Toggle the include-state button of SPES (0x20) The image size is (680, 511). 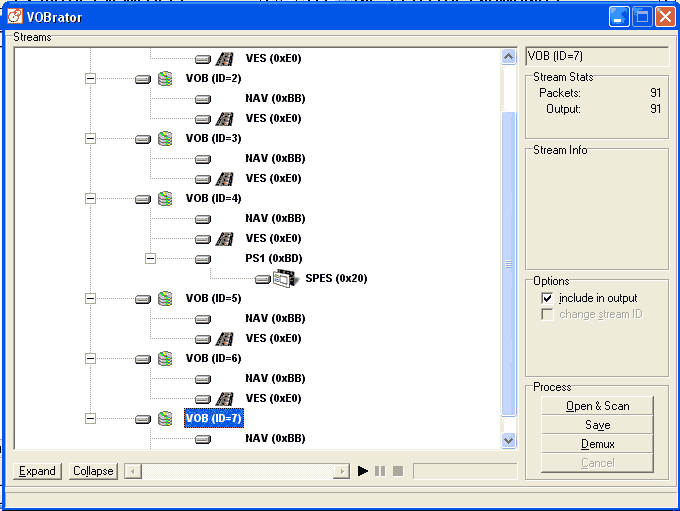262,279
